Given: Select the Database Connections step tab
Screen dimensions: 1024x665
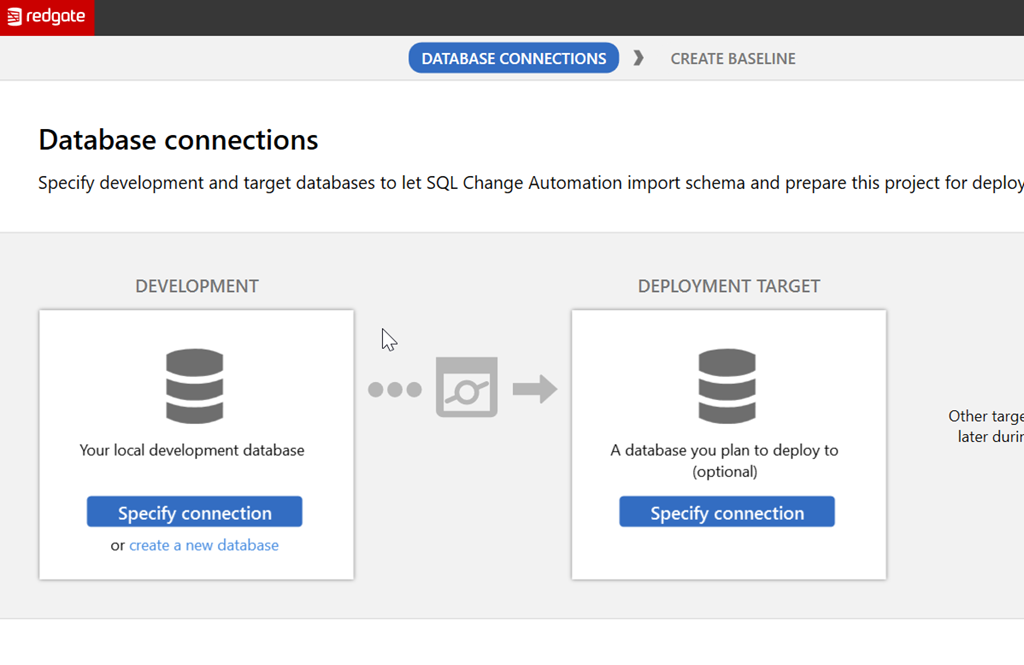Looking at the screenshot, I should (x=513, y=58).
